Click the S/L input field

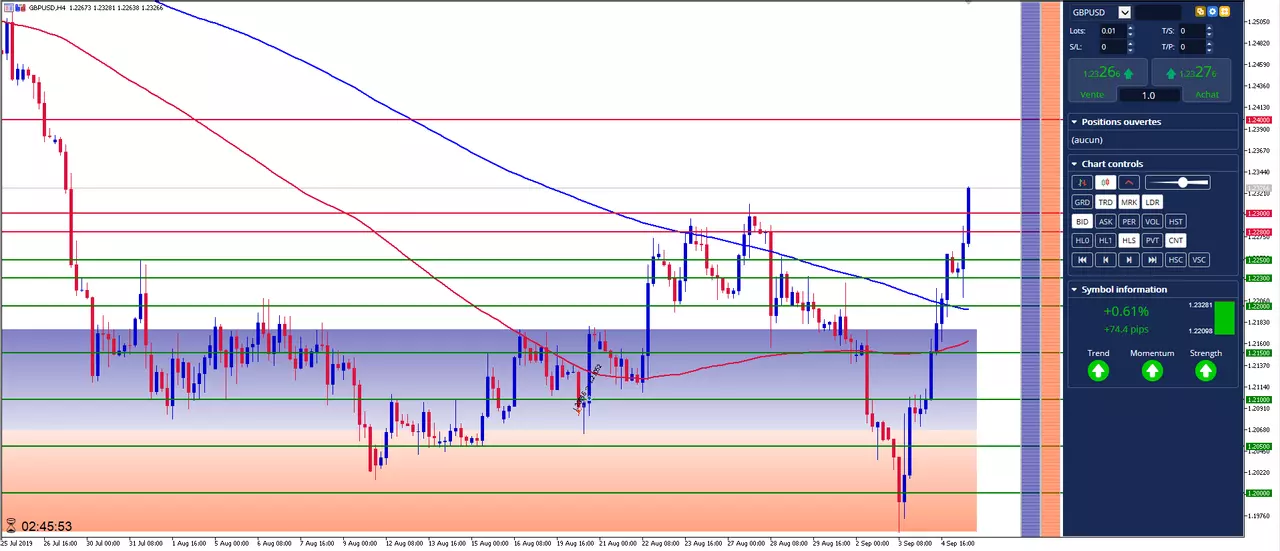(x=1112, y=47)
